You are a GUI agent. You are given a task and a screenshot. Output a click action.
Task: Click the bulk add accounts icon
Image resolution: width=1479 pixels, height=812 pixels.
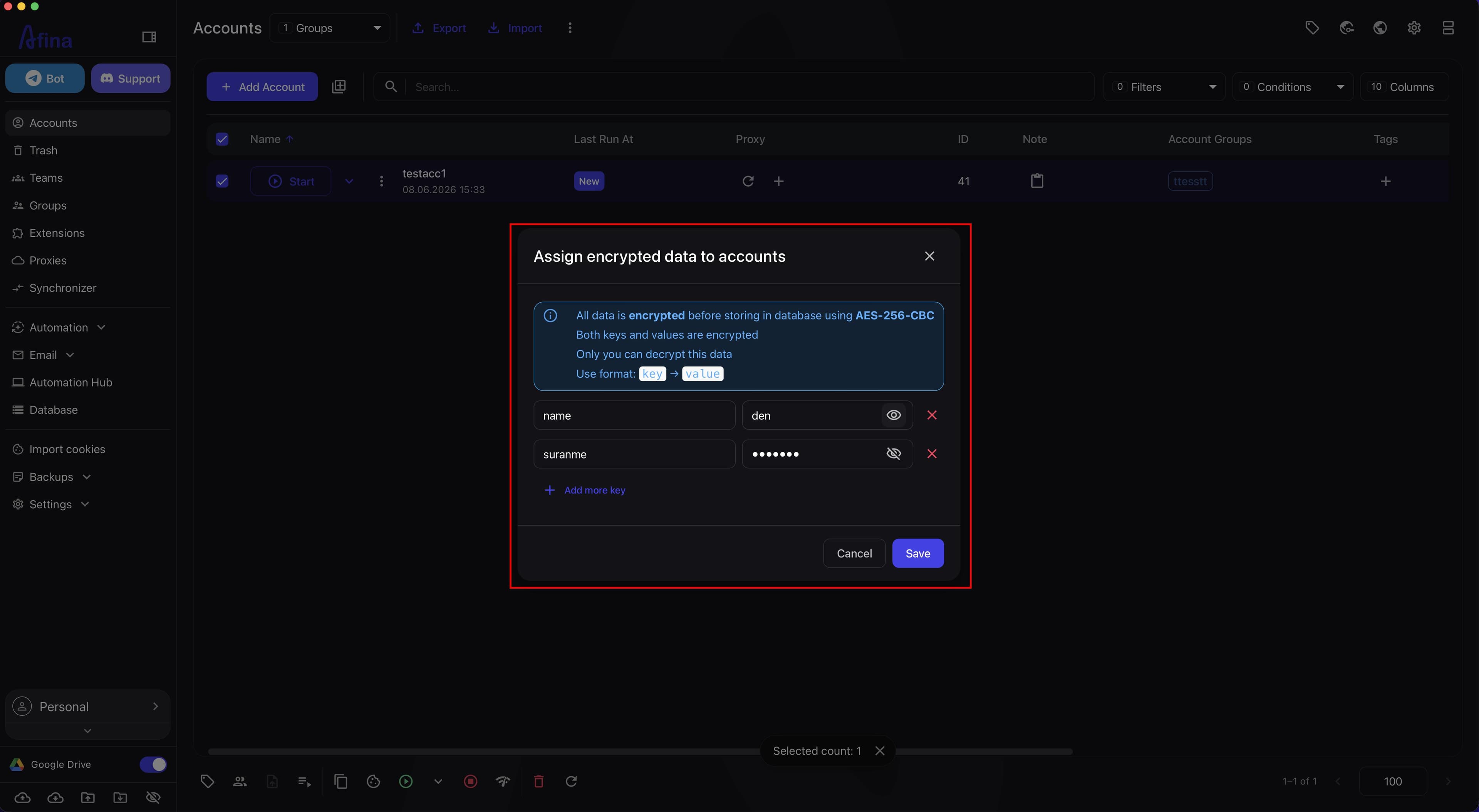(339, 87)
